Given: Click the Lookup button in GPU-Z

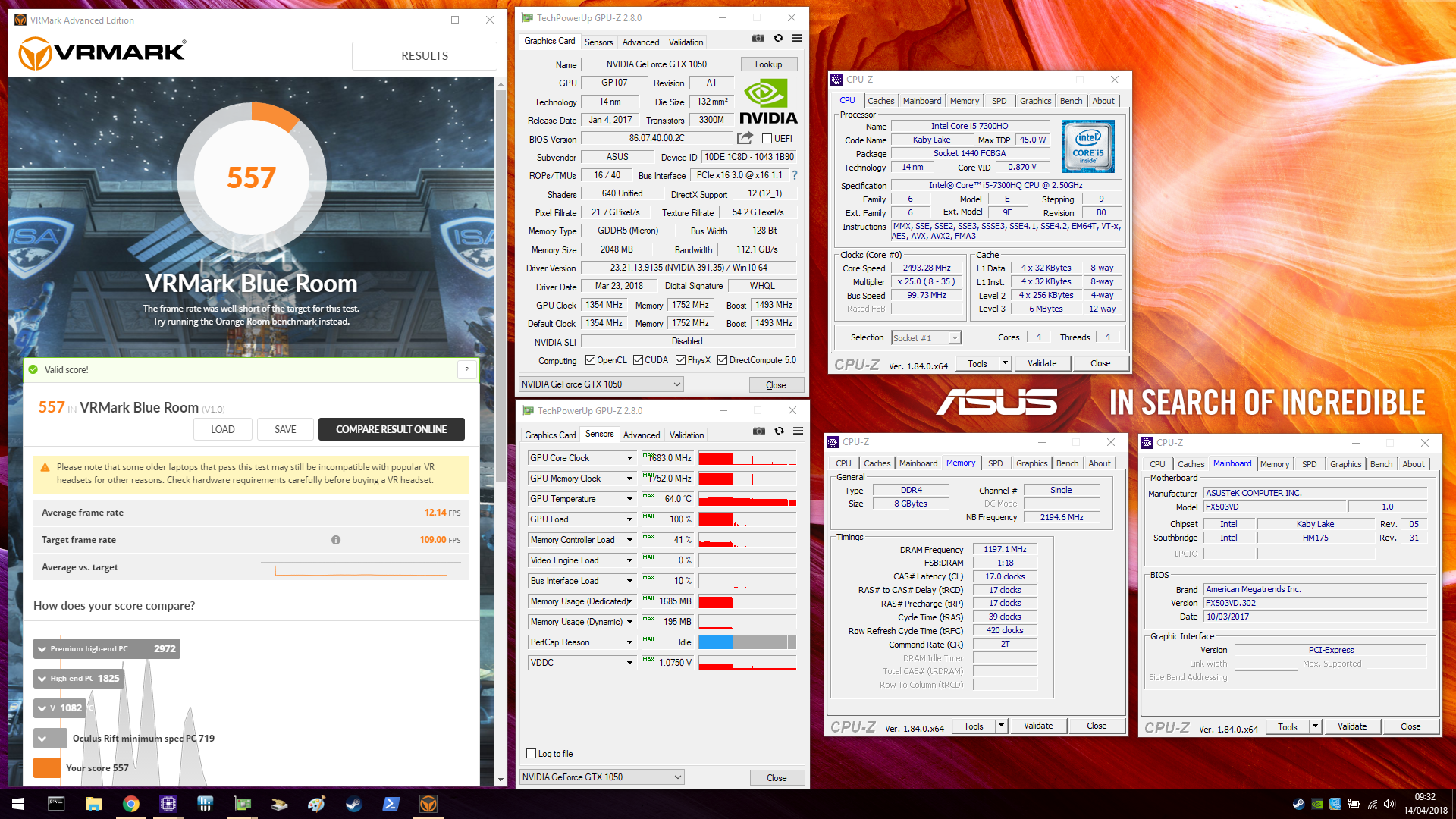Looking at the screenshot, I should [x=768, y=64].
